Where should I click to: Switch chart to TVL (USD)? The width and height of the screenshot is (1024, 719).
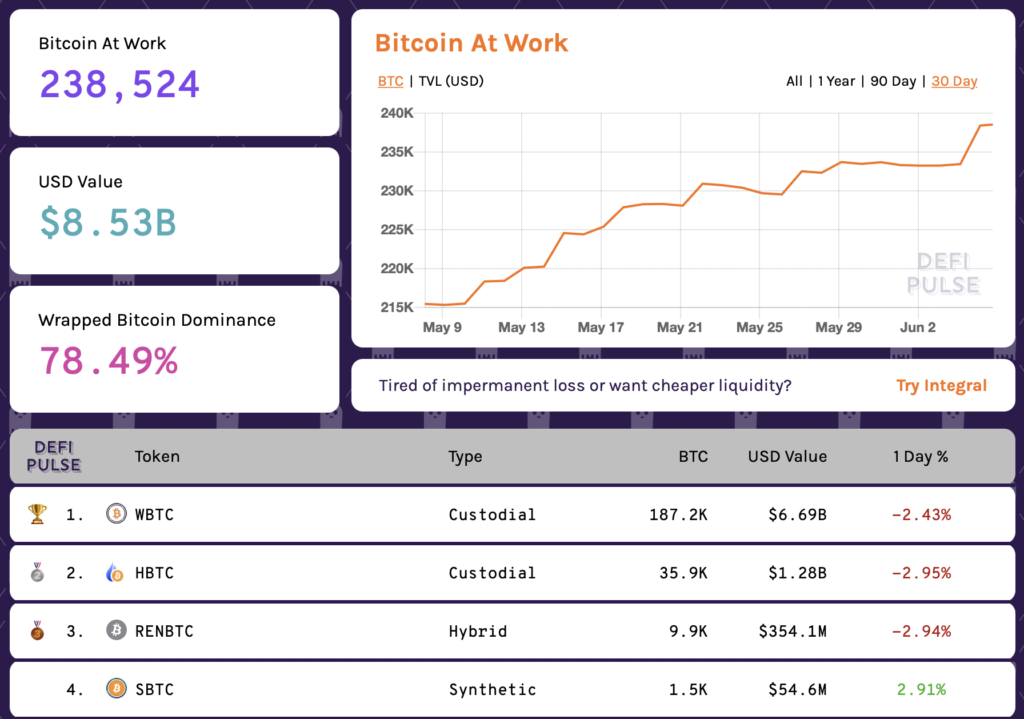(450, 81)
